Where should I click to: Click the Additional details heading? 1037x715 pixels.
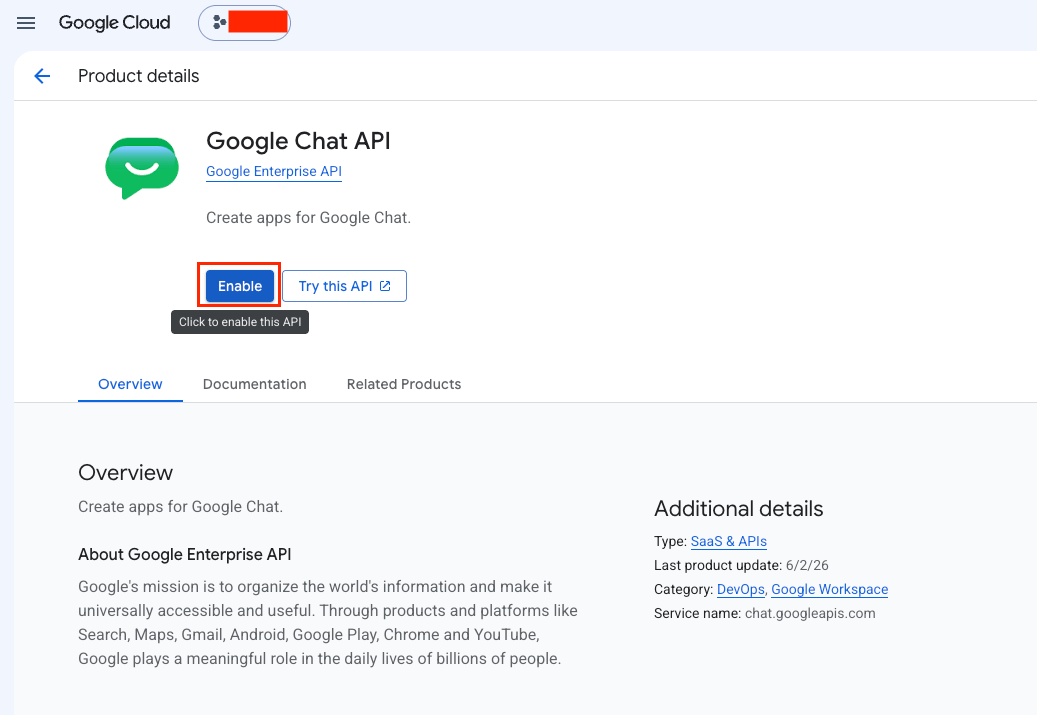point(739,509)
